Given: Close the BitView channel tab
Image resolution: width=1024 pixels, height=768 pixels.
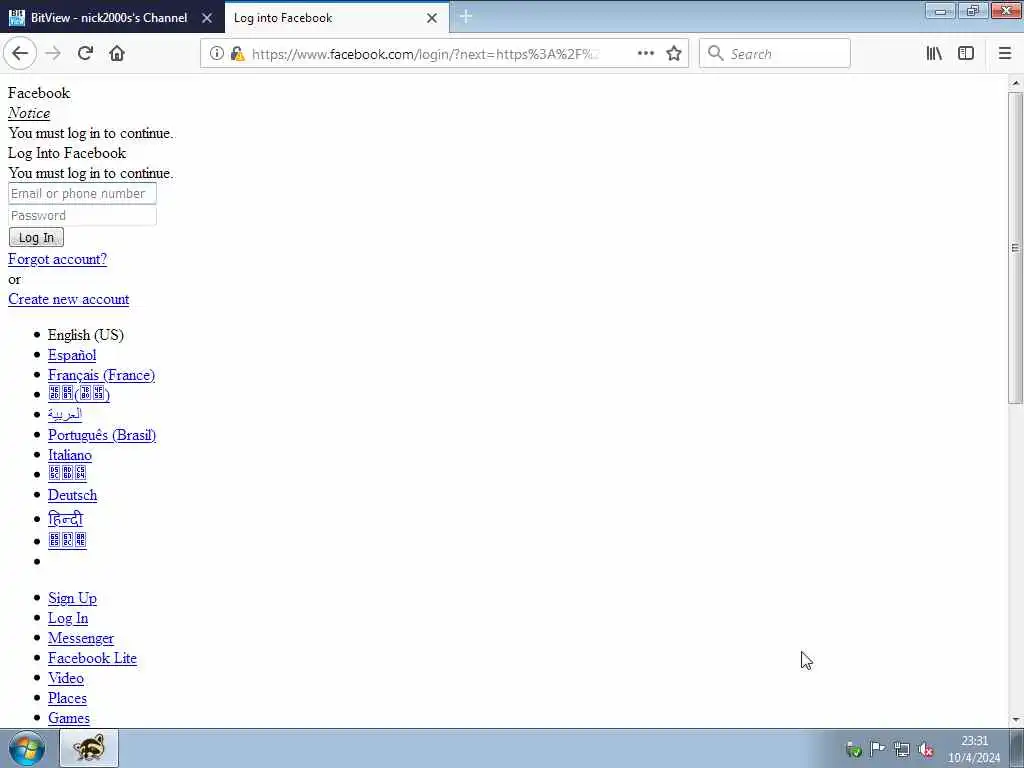Looking at the screenshot, I should (x=207, y=18).
